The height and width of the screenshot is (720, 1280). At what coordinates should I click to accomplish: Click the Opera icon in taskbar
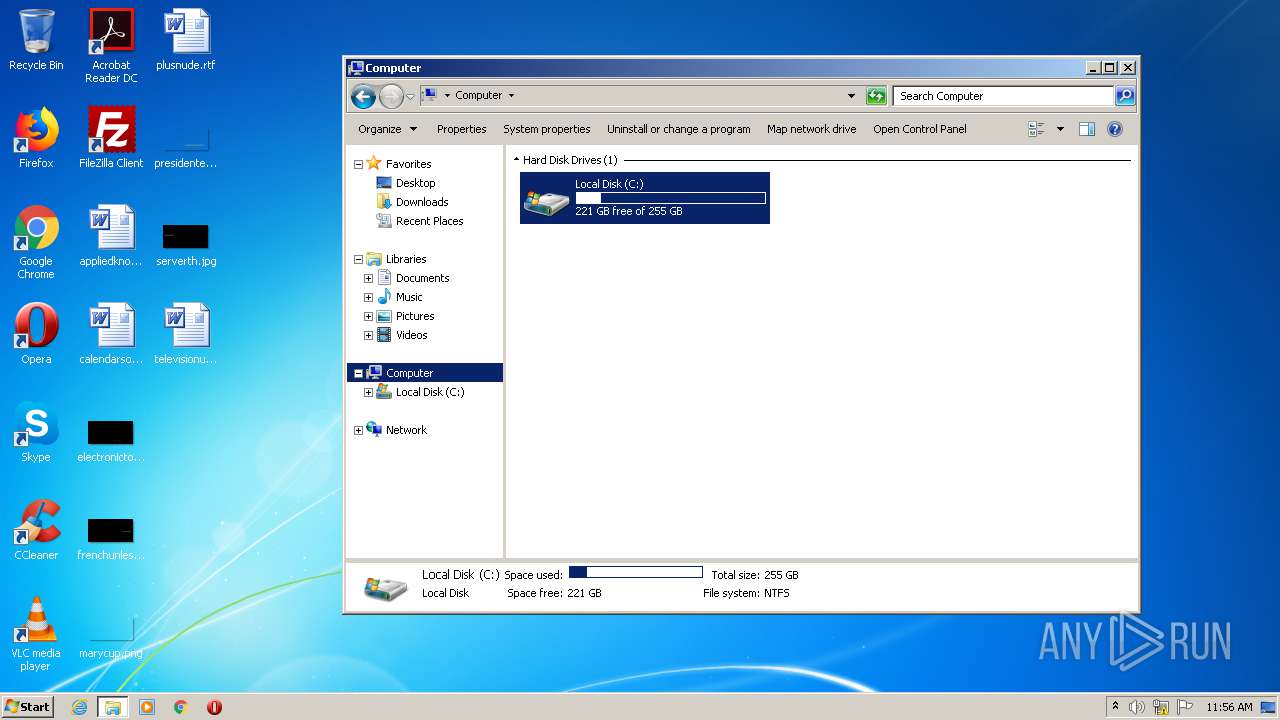coord(214,707)
